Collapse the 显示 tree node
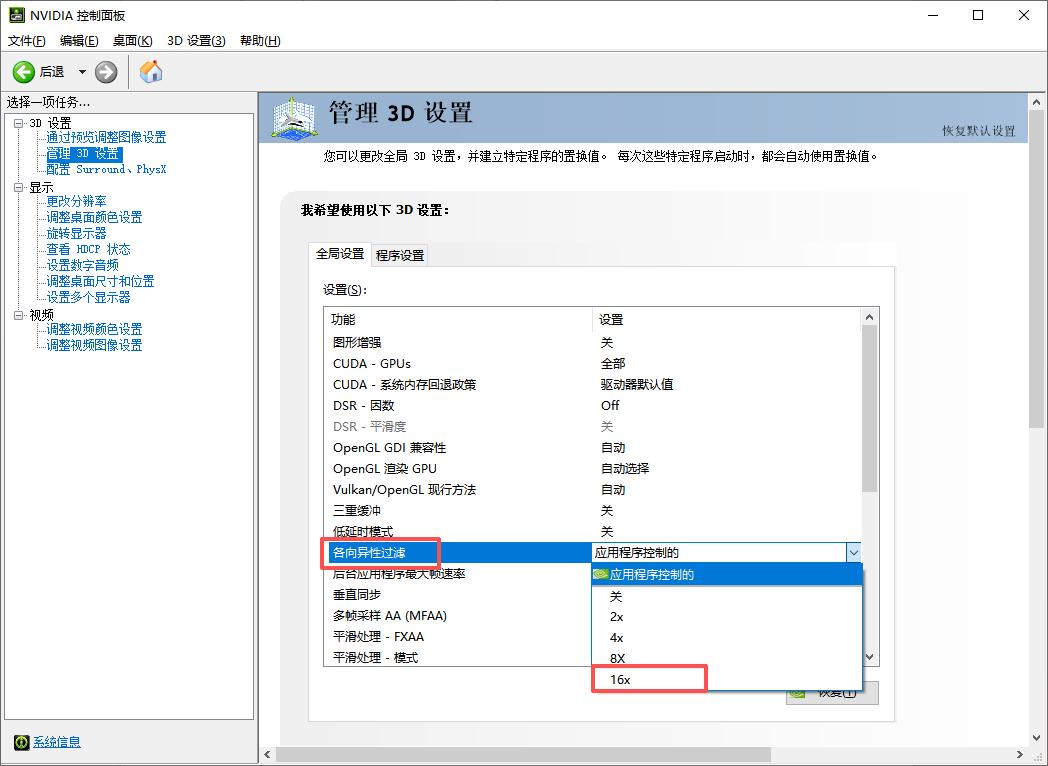 (19, 187)
